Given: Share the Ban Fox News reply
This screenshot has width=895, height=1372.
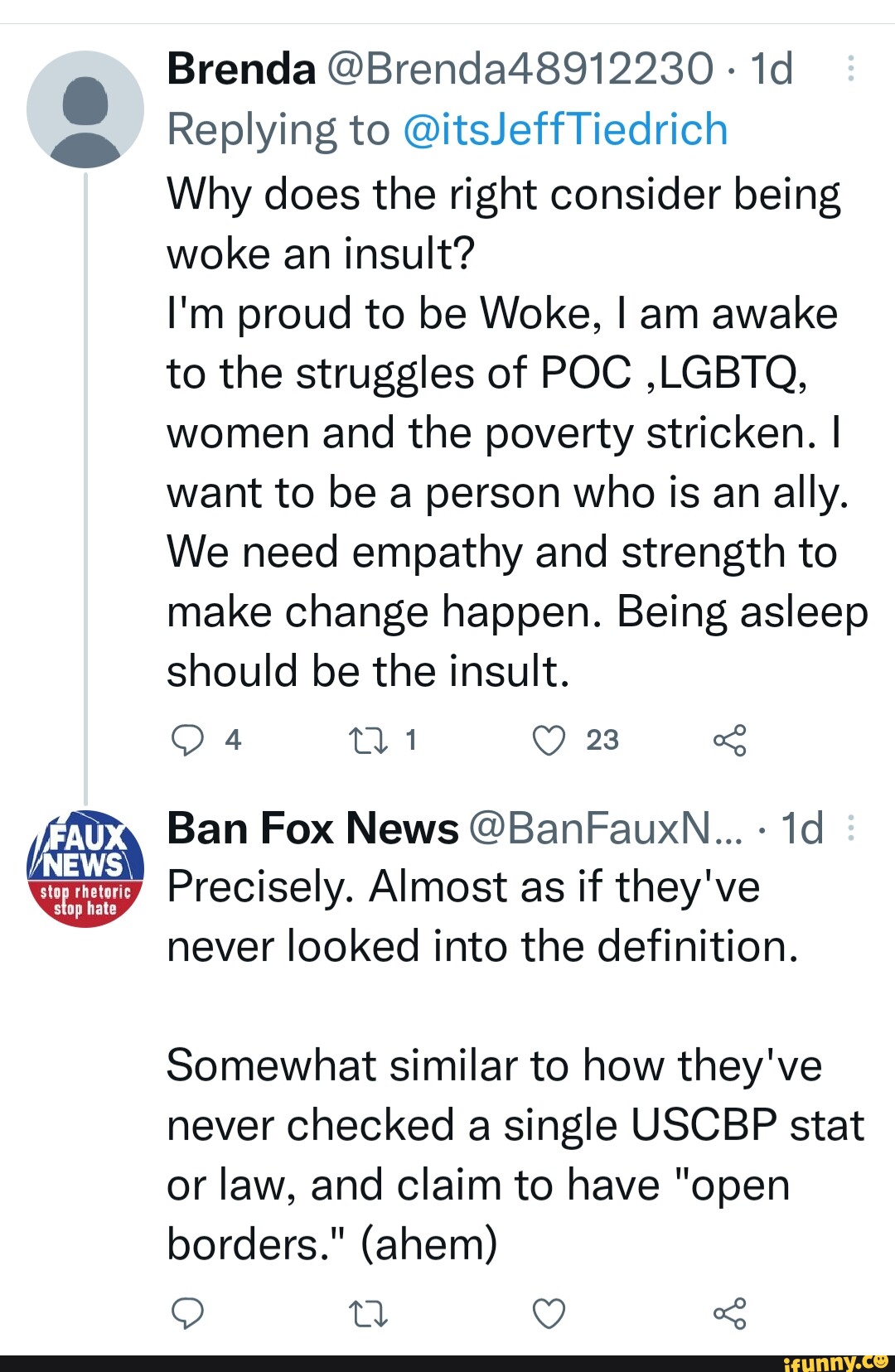Looking at the screenshot, I should 729,1313.
